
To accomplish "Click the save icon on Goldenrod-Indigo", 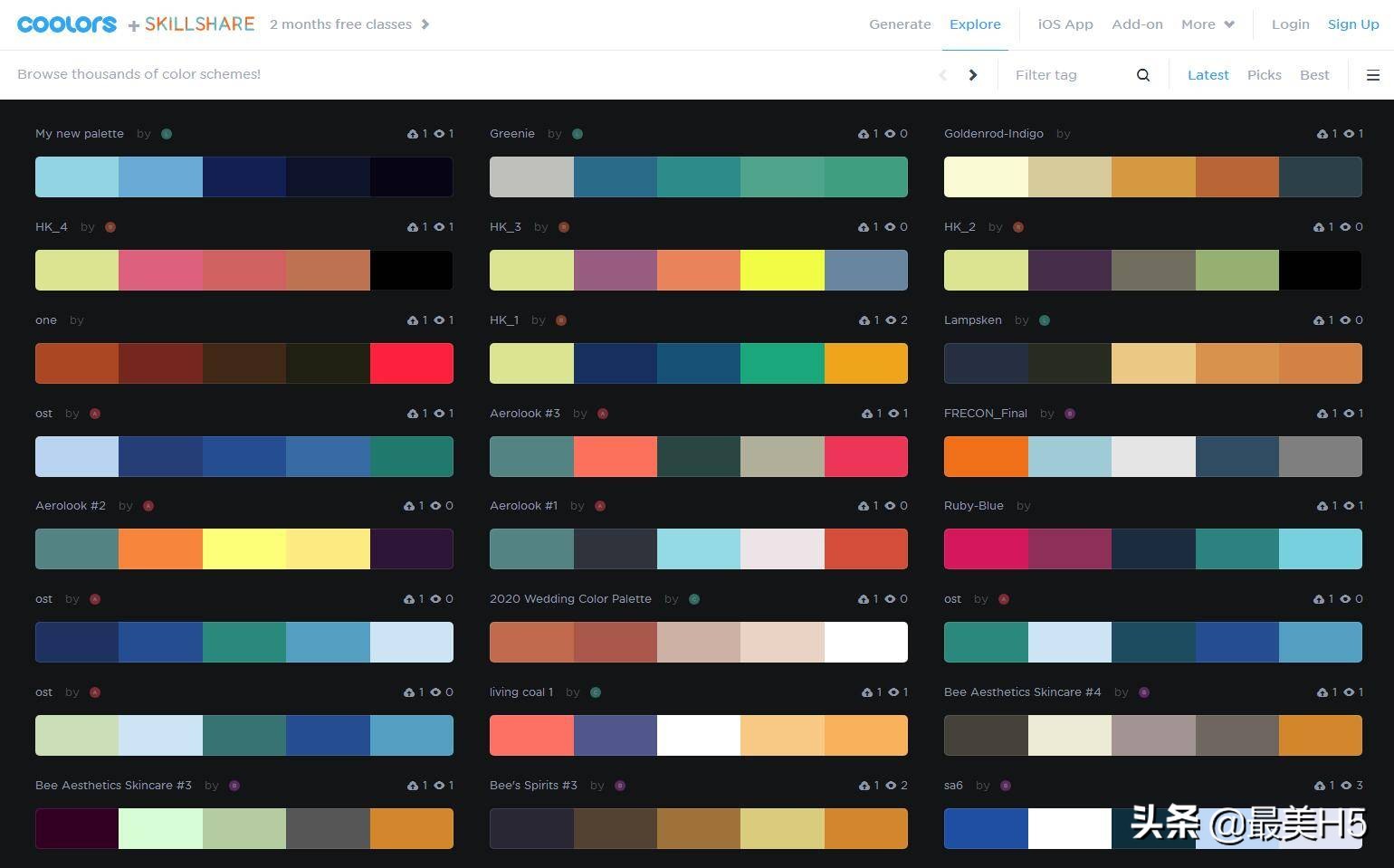I will click(1322, 134).
